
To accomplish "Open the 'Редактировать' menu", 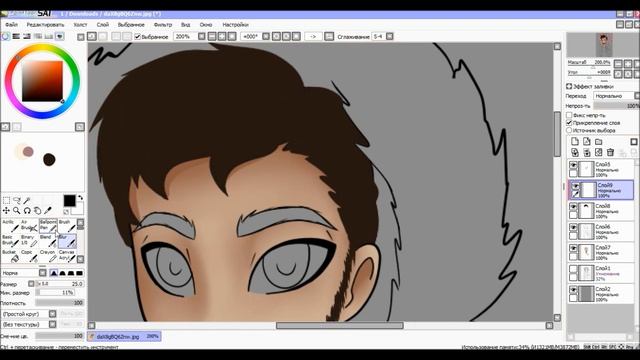I will (x=45, y=25).
